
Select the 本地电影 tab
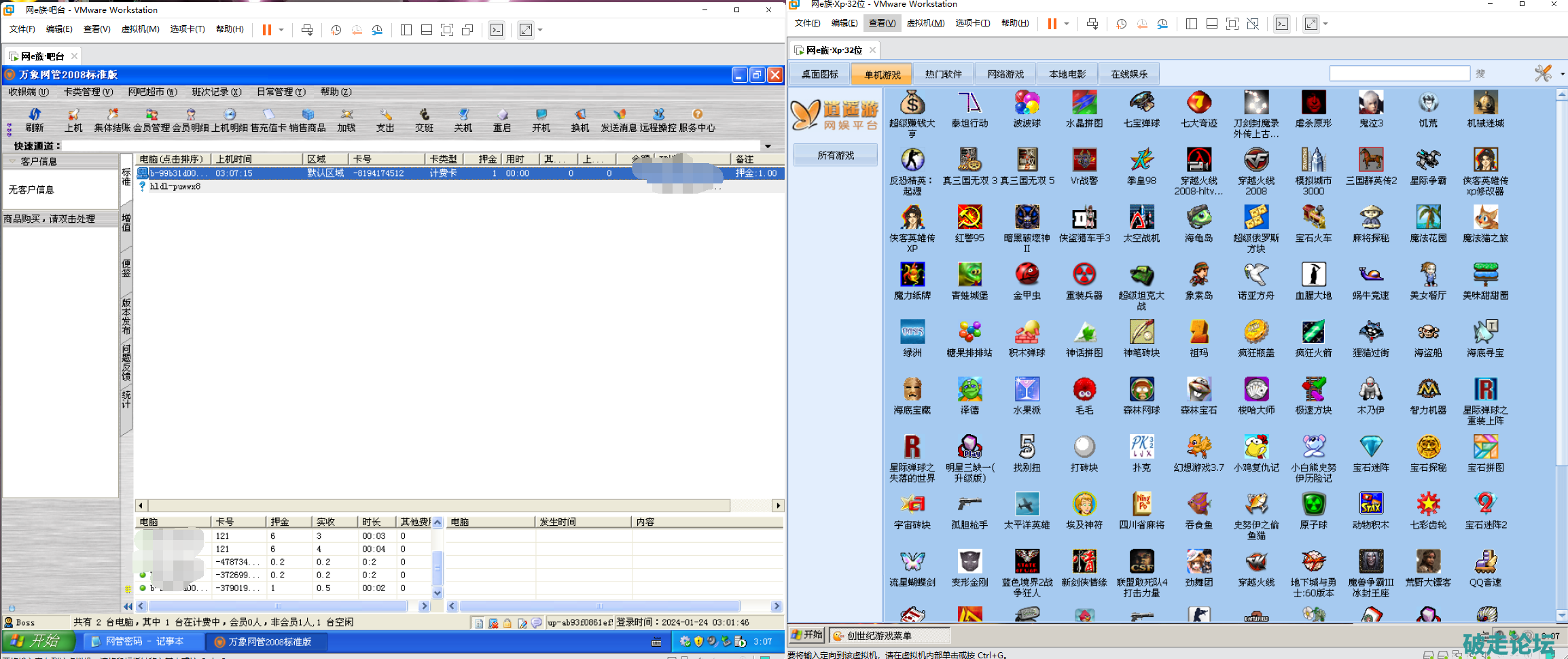click(1067, 74)
